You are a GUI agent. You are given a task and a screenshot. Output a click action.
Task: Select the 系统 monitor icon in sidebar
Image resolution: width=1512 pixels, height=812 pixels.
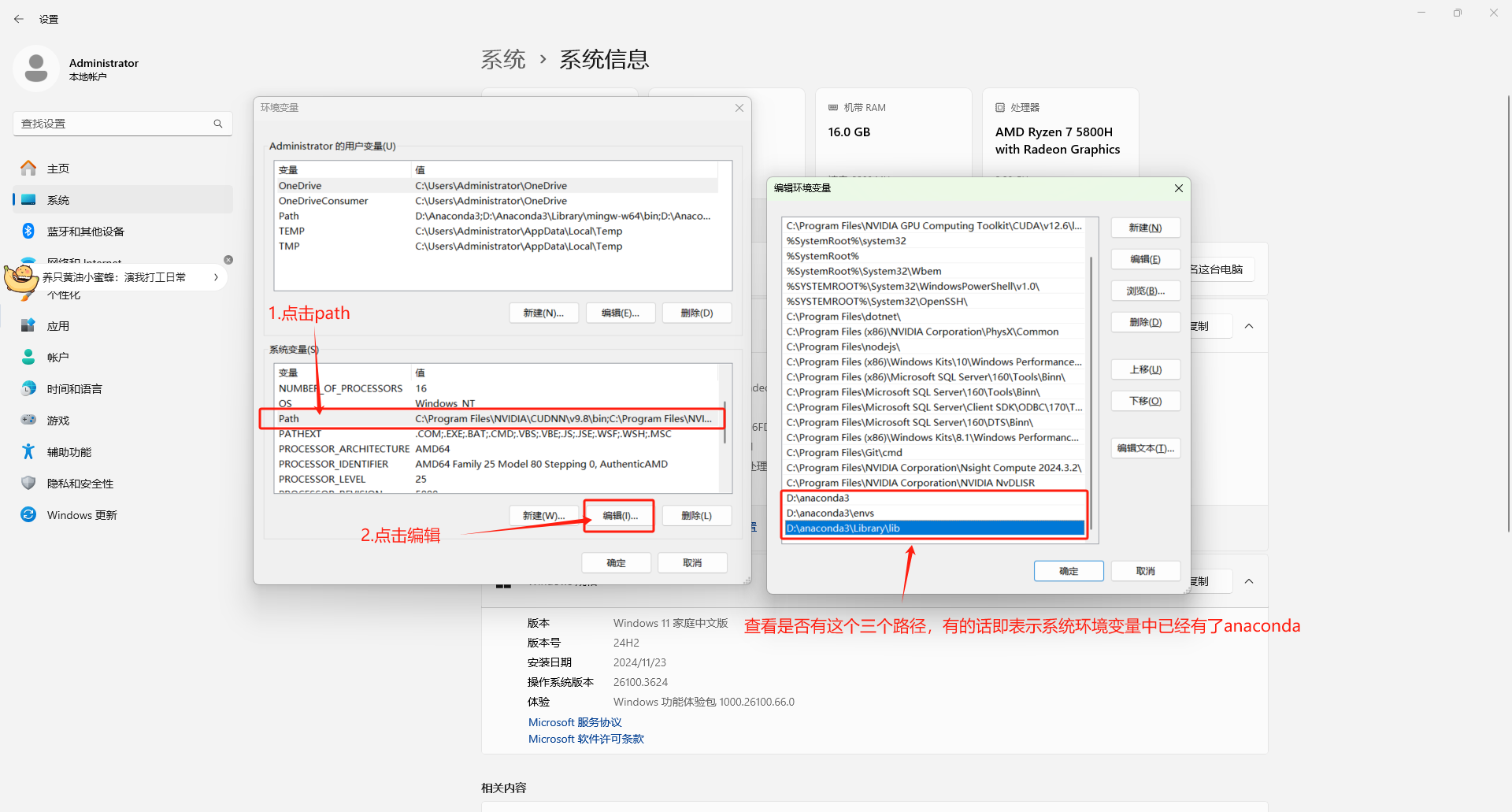(28, 199)
